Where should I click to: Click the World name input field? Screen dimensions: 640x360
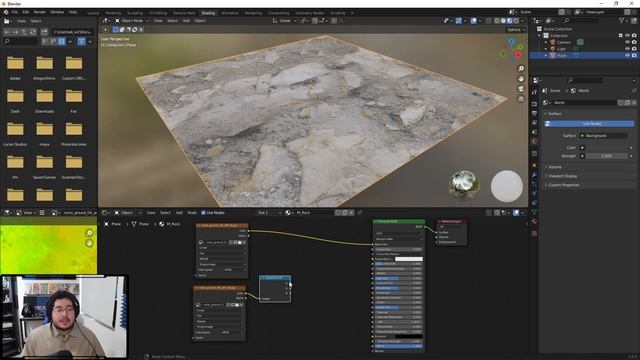click(x=584, y=102)
